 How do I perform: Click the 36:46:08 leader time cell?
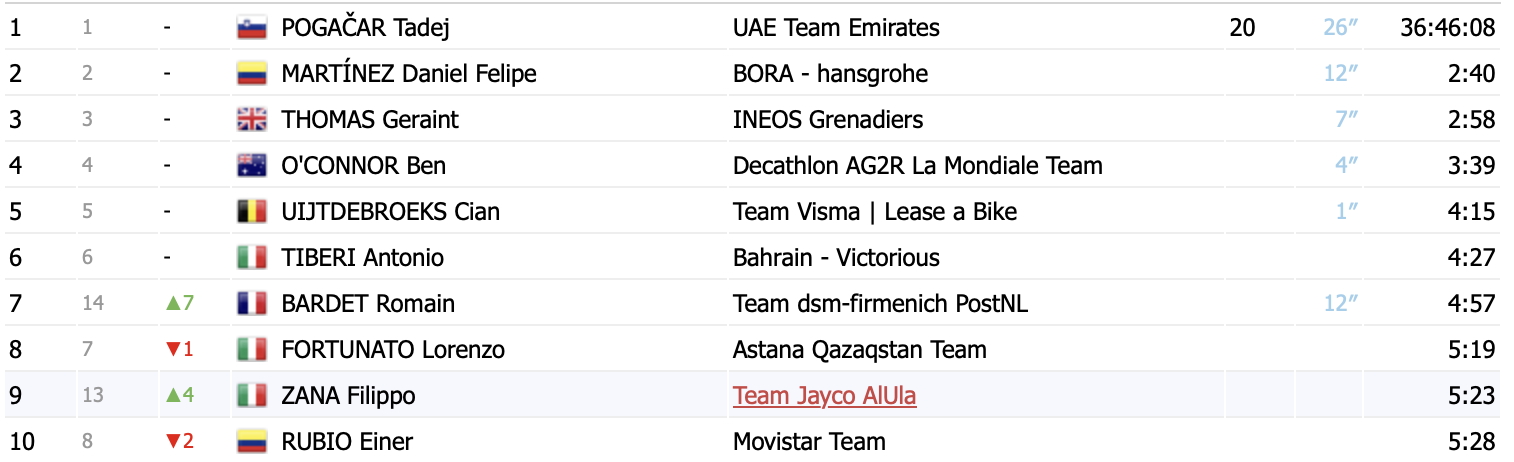pos(1446,28)
